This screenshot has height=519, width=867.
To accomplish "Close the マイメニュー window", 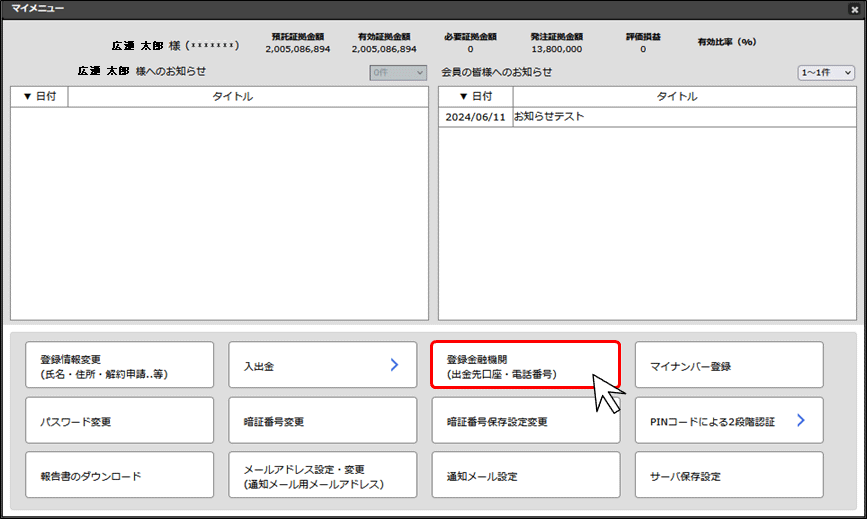I will click(853, 9).
